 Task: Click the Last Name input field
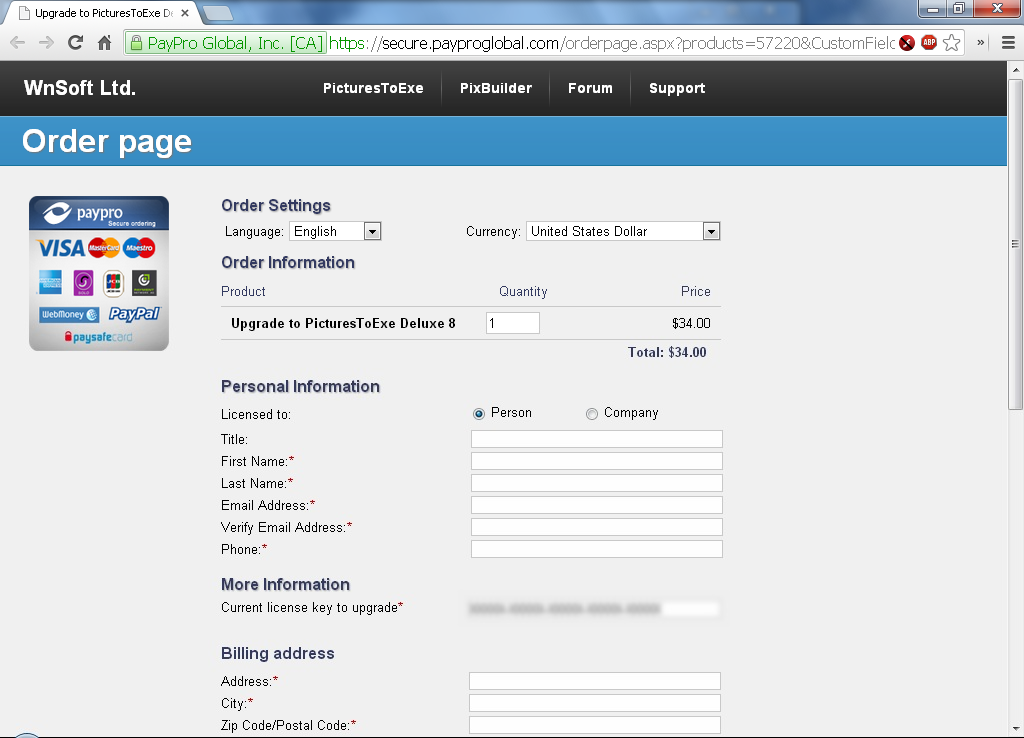coord(596,483)
